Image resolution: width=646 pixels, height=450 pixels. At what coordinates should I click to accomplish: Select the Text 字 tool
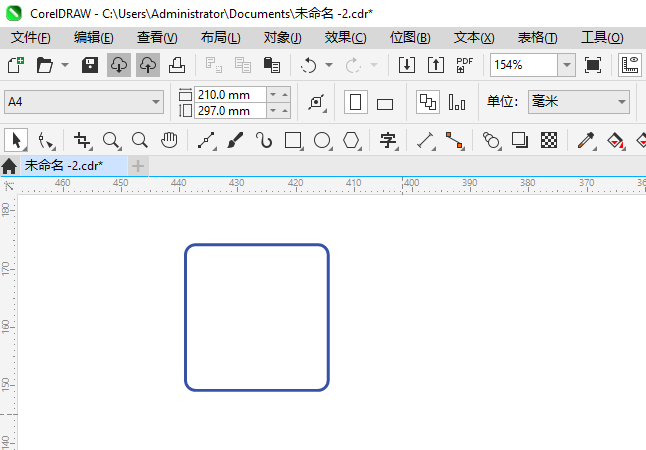point(388,140)
